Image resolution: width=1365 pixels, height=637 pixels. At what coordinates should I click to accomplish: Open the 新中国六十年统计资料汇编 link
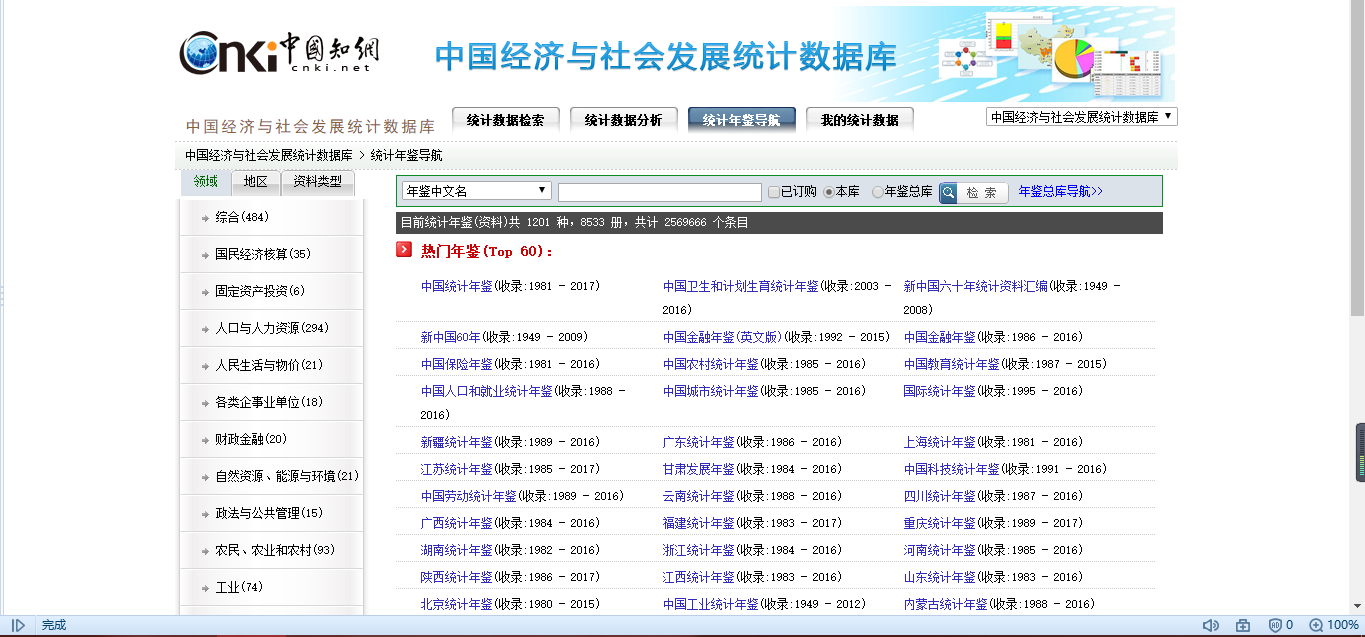pos(976,286)
